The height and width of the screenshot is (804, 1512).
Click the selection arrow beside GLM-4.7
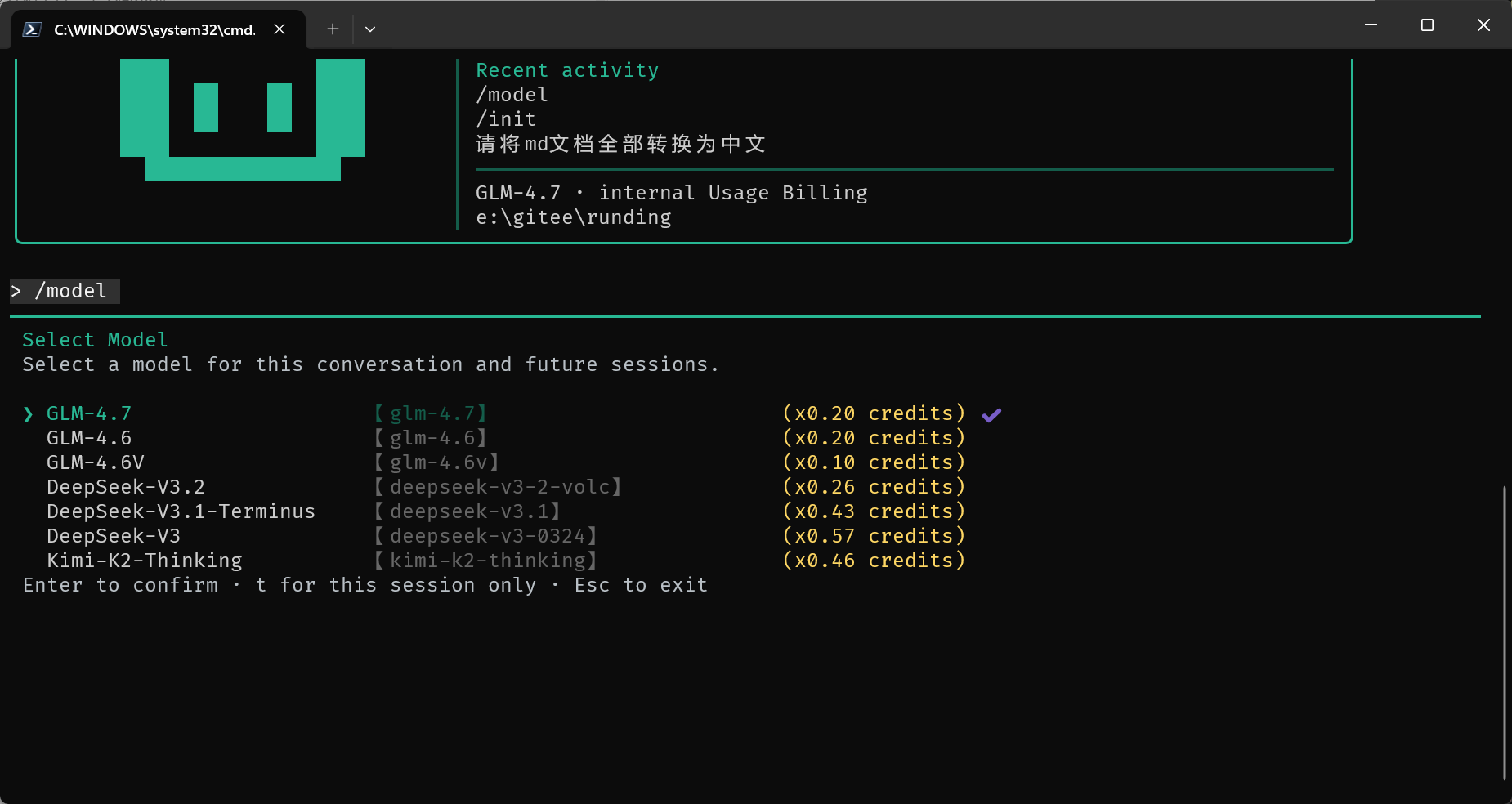click(x=29, y=414)
